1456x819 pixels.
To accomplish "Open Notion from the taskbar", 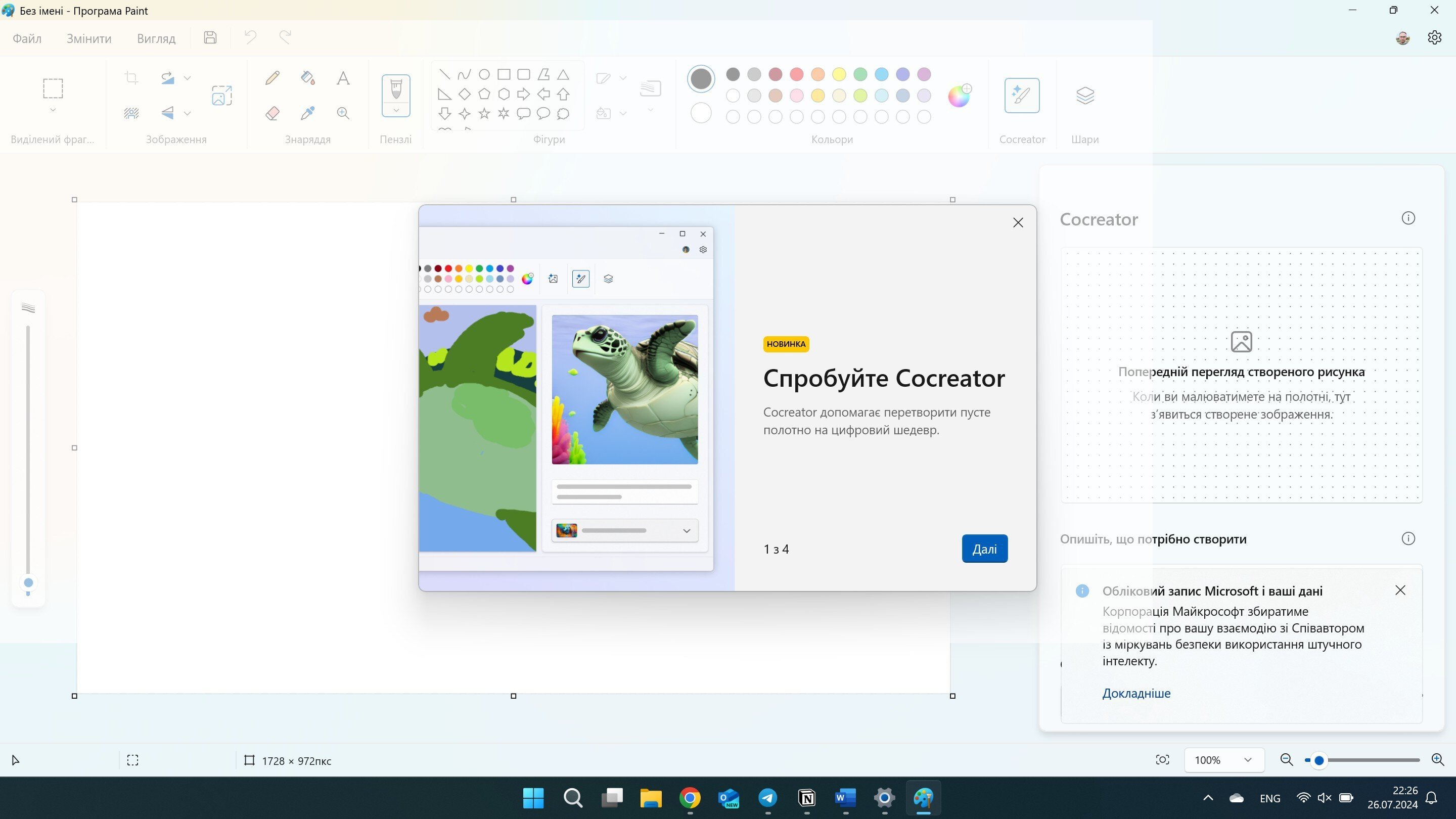I will pyautogui.click(x=806, y=798).
